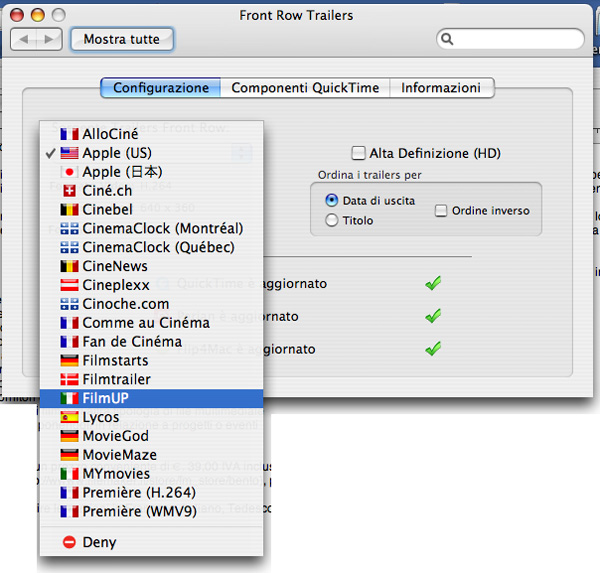Click inside the search input field
This screenshot has width=600, height=573.
510,39
